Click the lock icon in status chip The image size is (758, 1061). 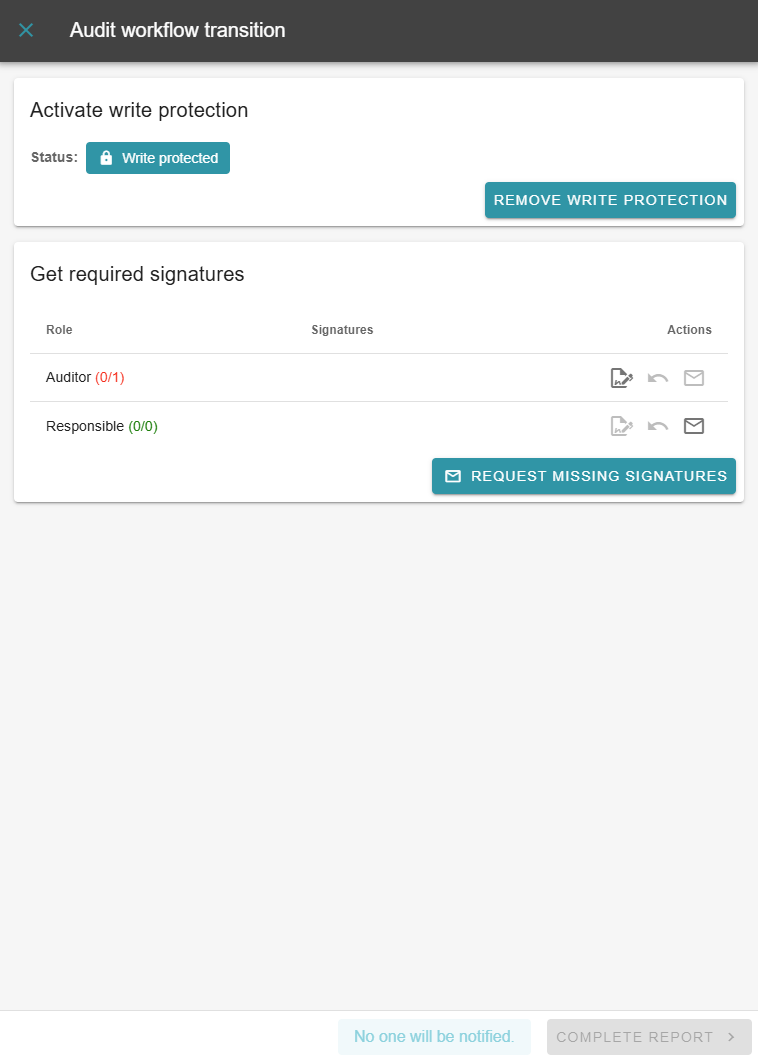click(107, 158)
